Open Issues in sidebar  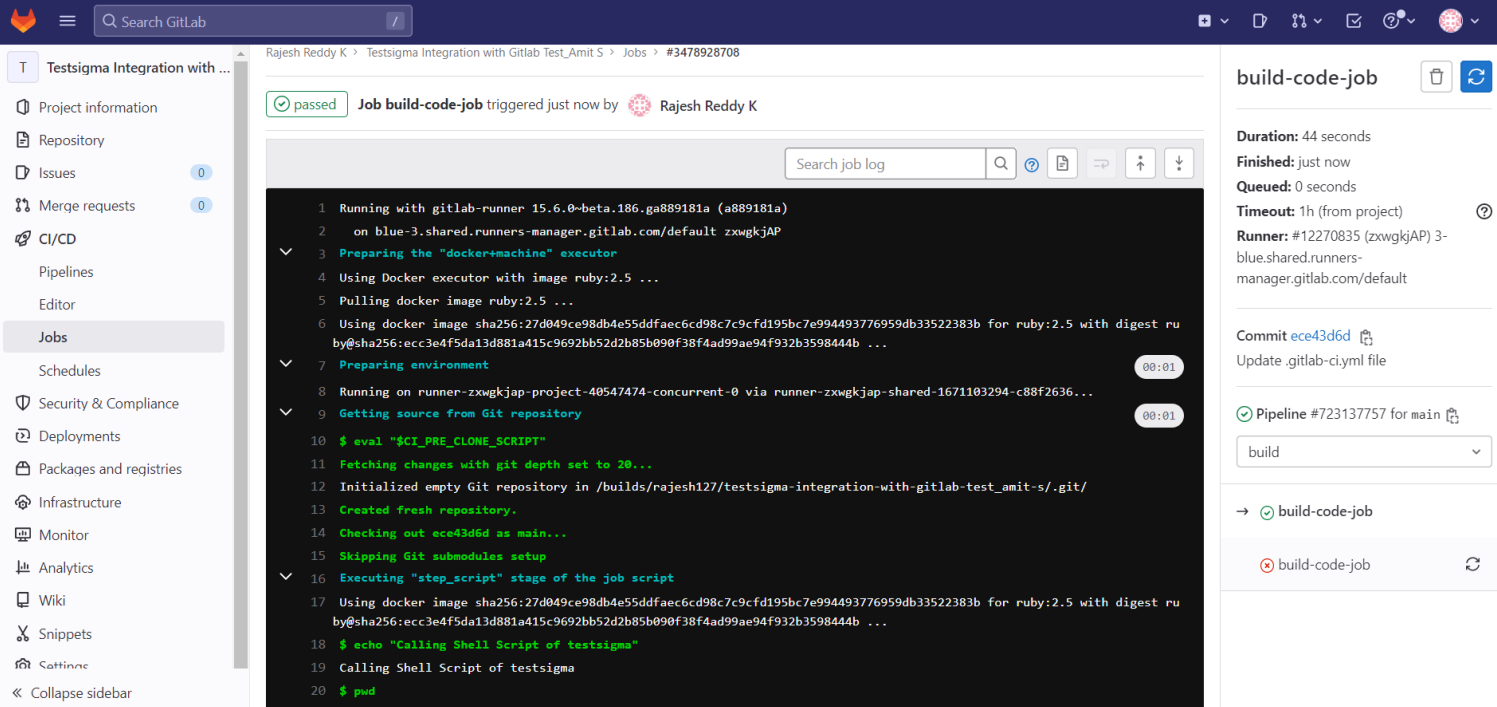[57, 173]
